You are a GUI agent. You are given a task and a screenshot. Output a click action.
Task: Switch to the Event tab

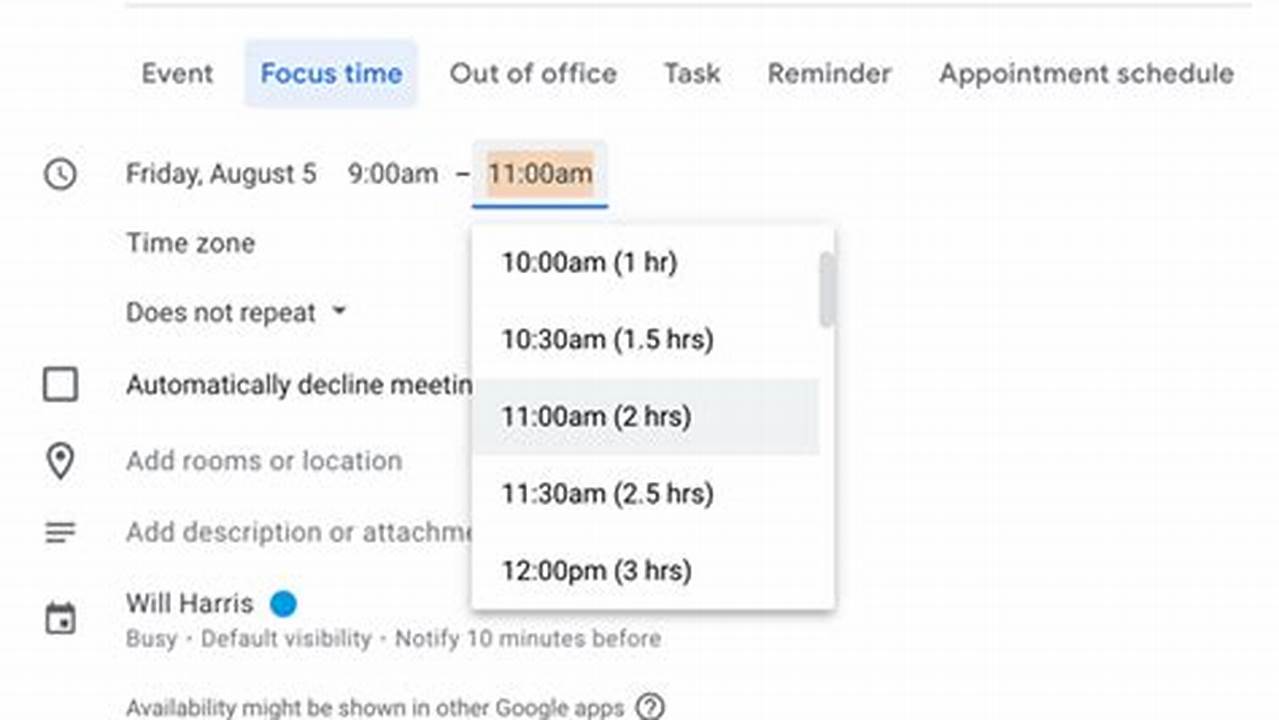click(177, 73)
